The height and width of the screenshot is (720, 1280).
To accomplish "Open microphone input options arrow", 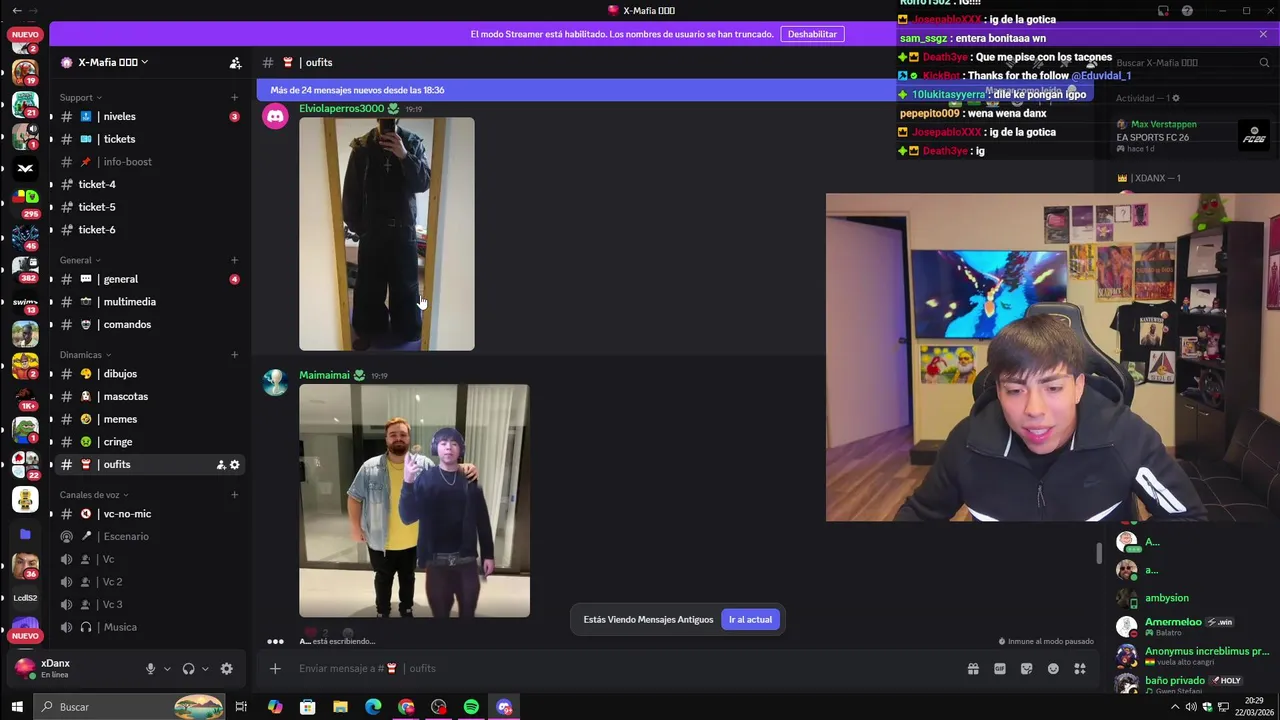I will click(167, 669).
